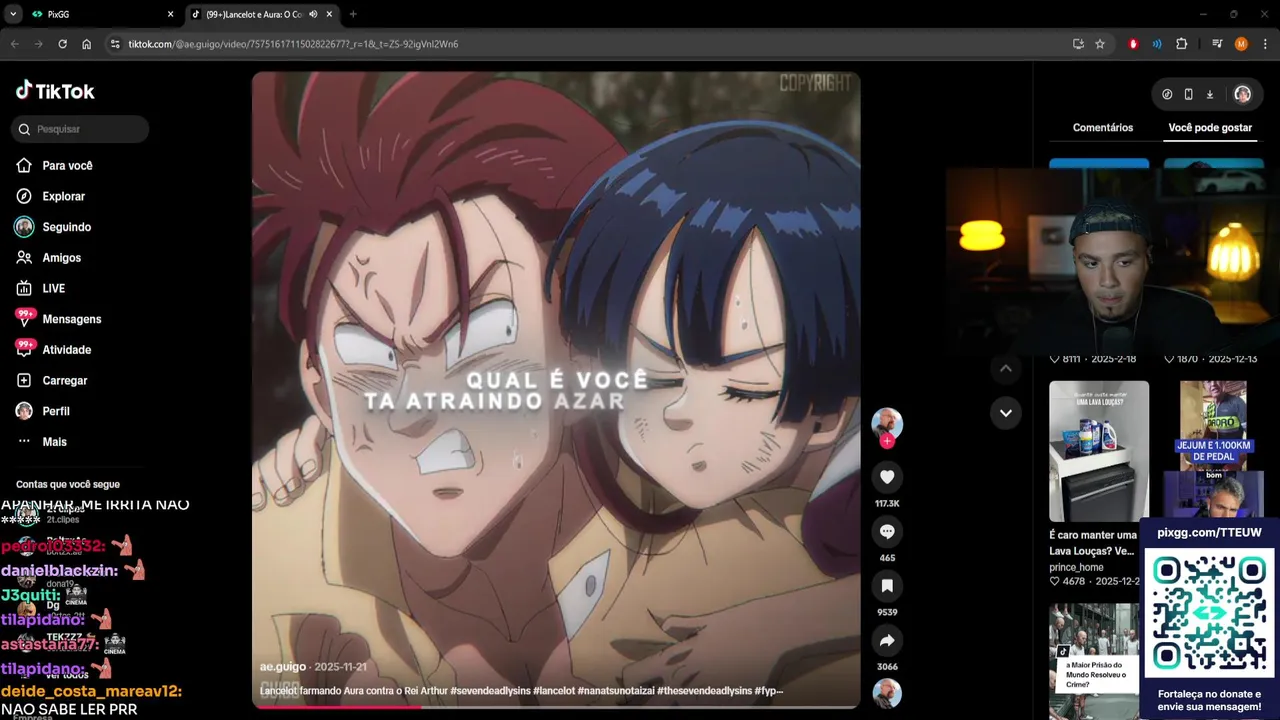Open the get-app phone icon
Screen dimensions: 1280x720
pos(1188,94)
